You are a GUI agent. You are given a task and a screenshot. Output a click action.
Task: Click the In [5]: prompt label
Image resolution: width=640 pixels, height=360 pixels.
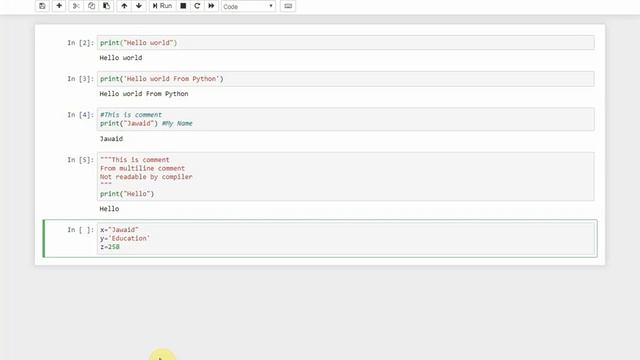point(80,160)
